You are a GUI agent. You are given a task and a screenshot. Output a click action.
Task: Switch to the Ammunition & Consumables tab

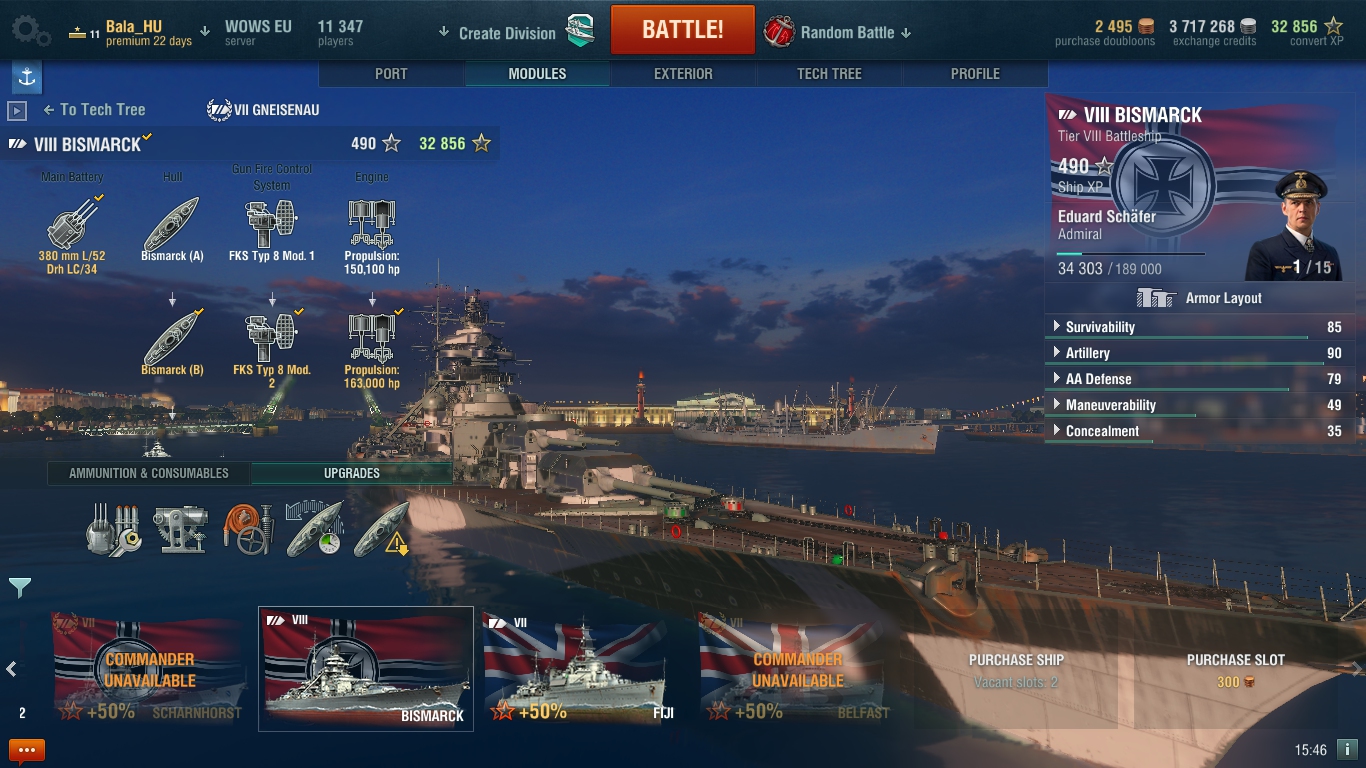(x=149, y=473)
